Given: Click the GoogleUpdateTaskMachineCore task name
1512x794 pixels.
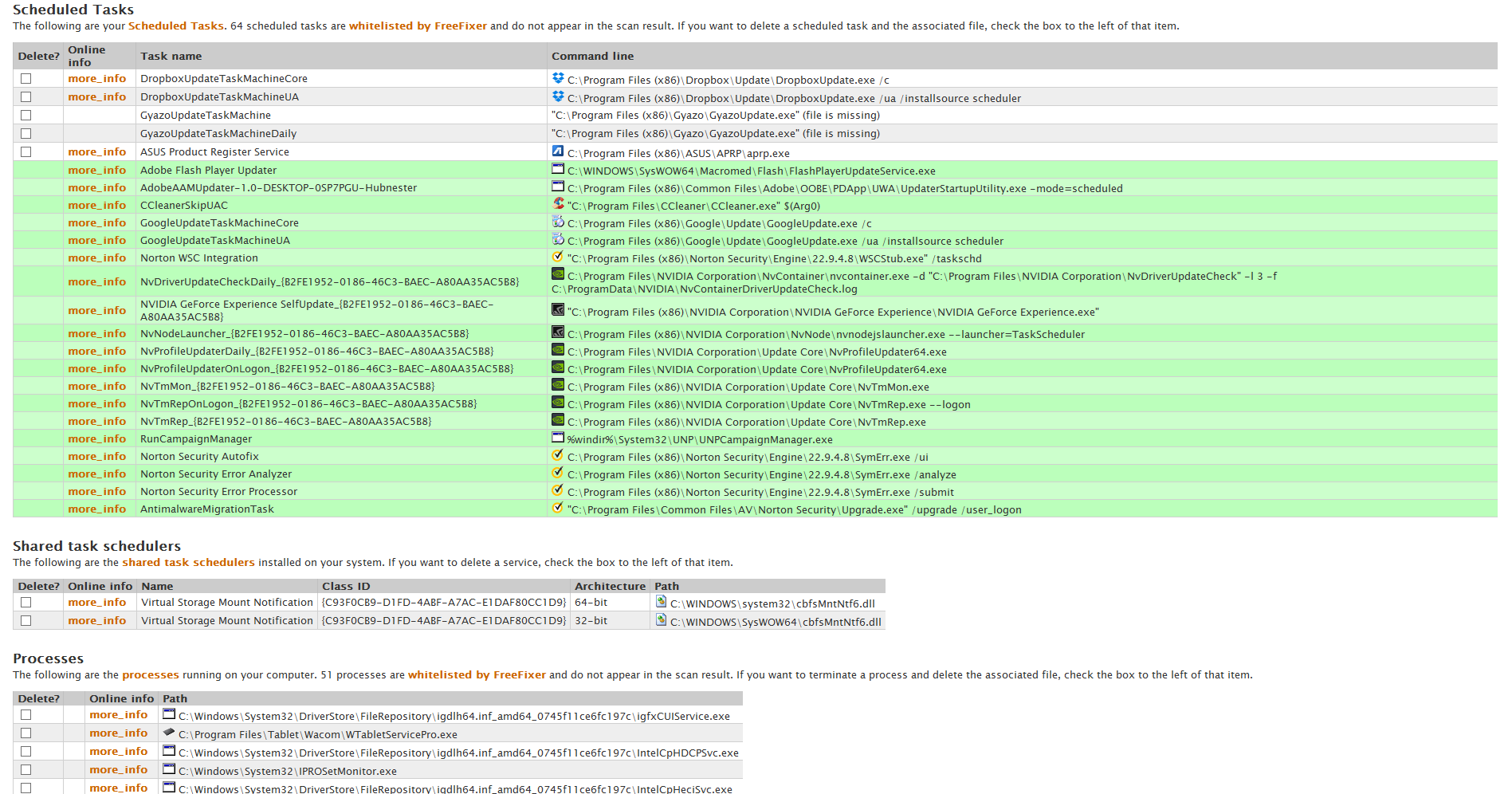Looking at the screenshot, I should click(x=219, y=222).
